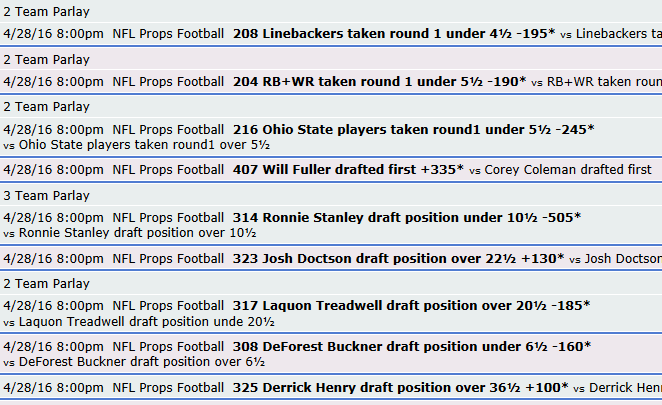The image size is (662, 405).
Task: Select Ronnie Stanley draft position under 10½
Action: click(407, 217)
